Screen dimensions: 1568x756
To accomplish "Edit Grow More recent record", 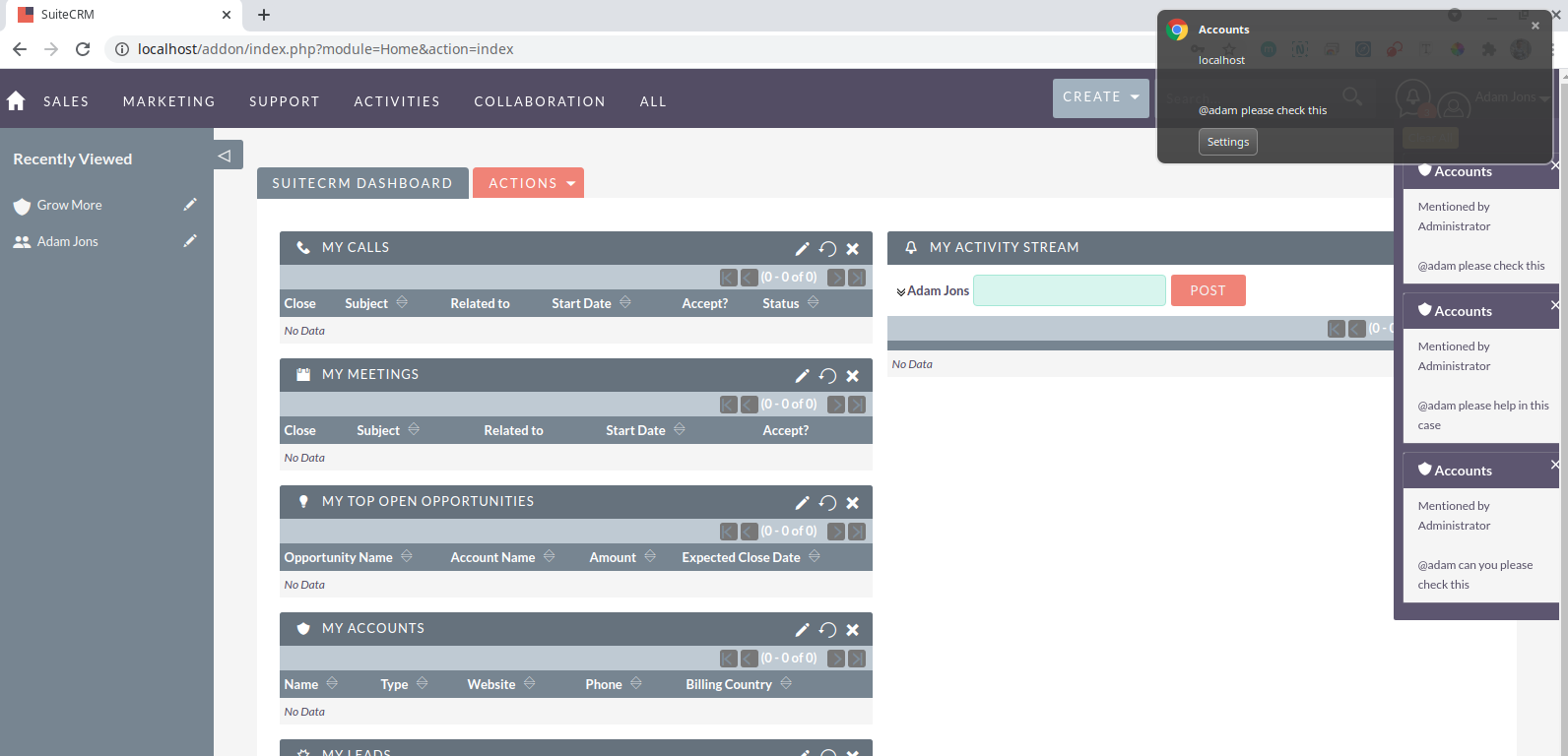I will pos(190,205).
